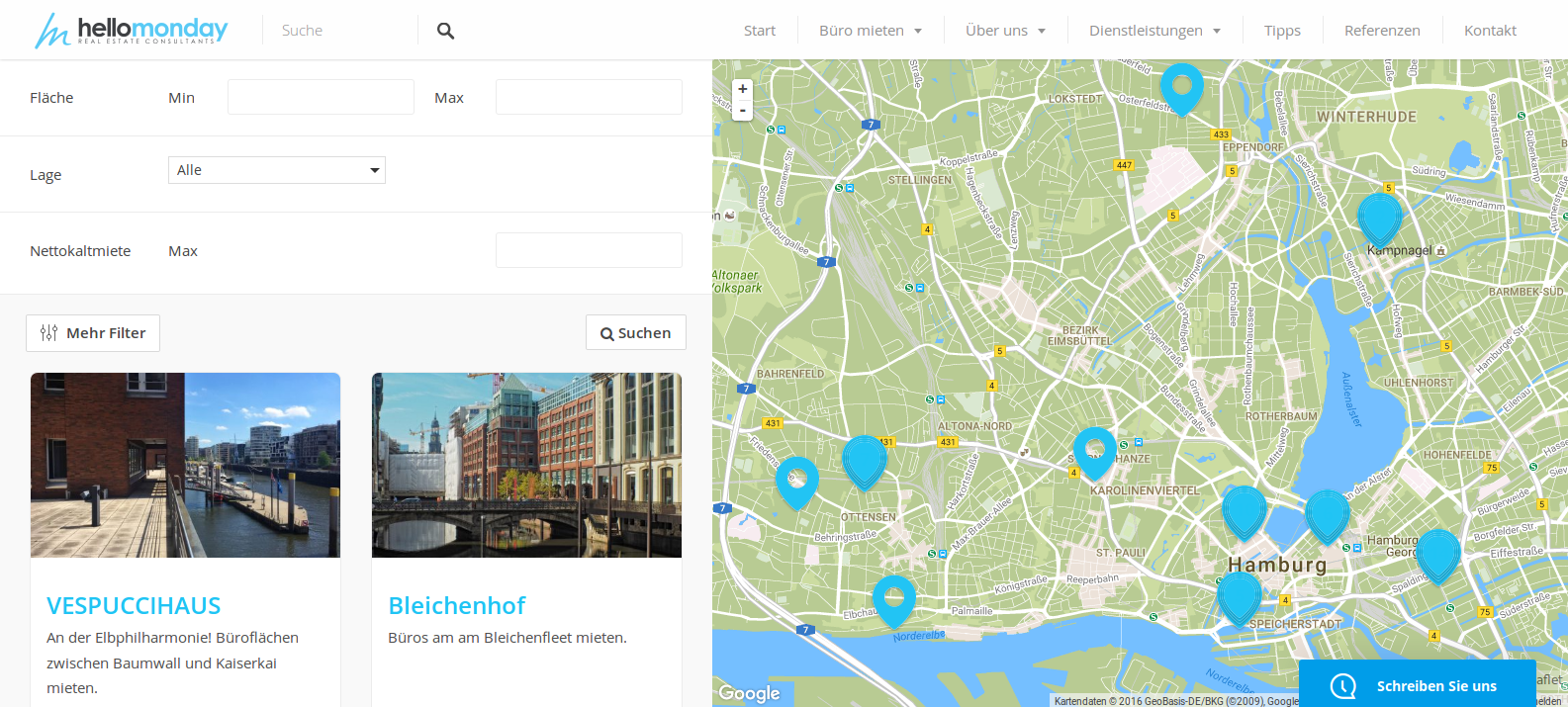Expand the Büro mieten menu
This screenshot has height=707, width=1568.
[x=871, y=31]
